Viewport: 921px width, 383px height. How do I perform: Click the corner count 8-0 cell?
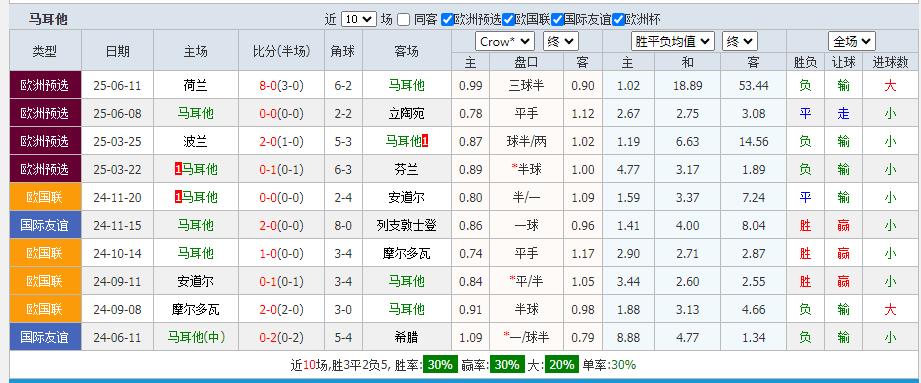[x=343, y=226]
